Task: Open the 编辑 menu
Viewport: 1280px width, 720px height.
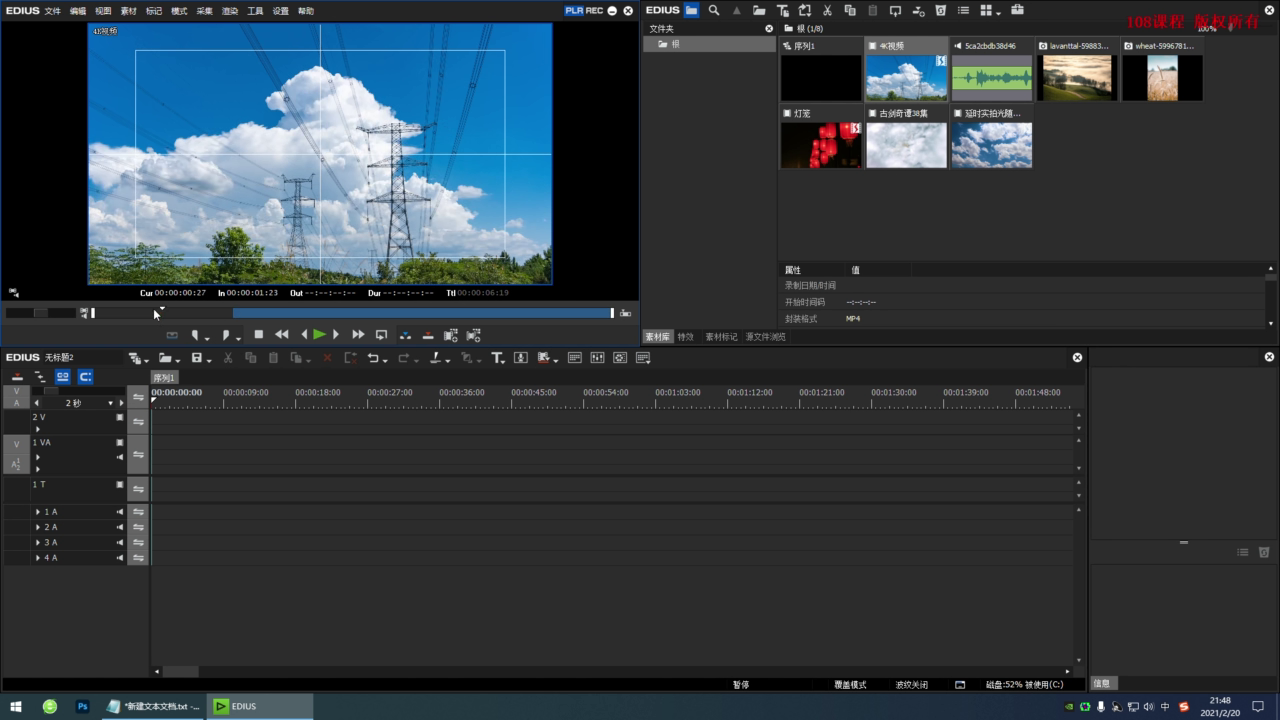Action: click(x=78, y=11)
